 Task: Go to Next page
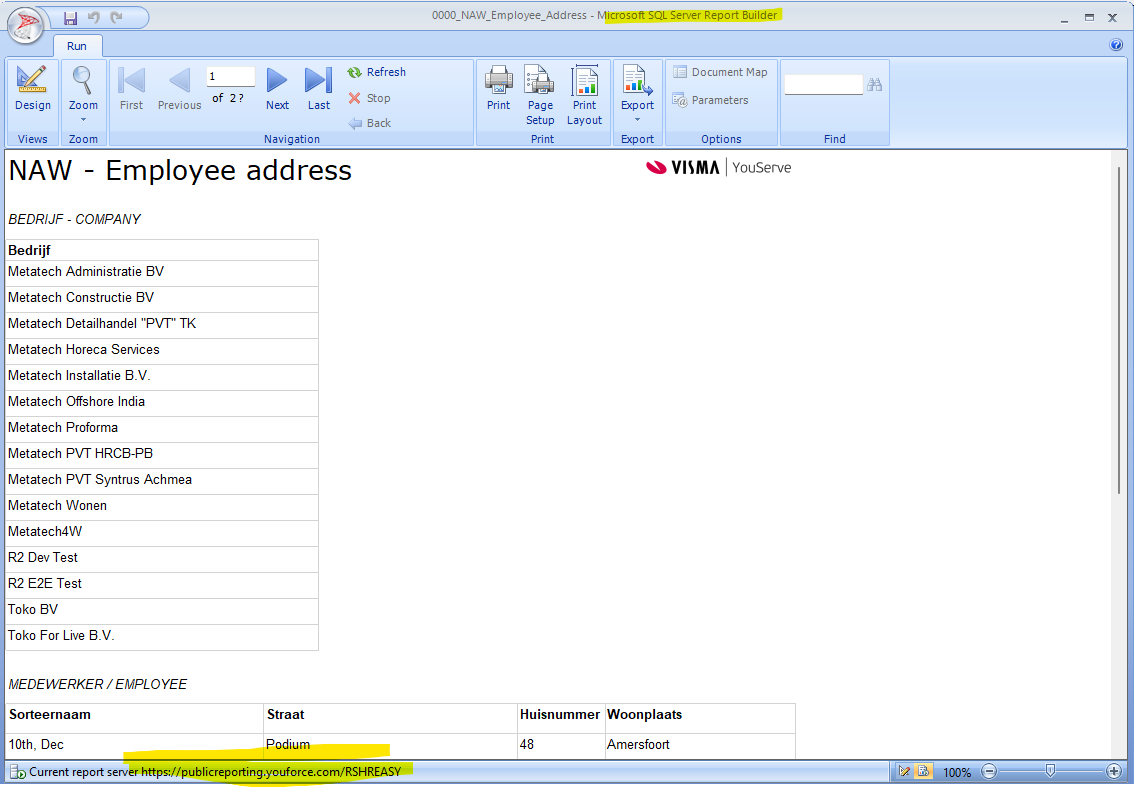pyautogui.click(x=277, y=88)
